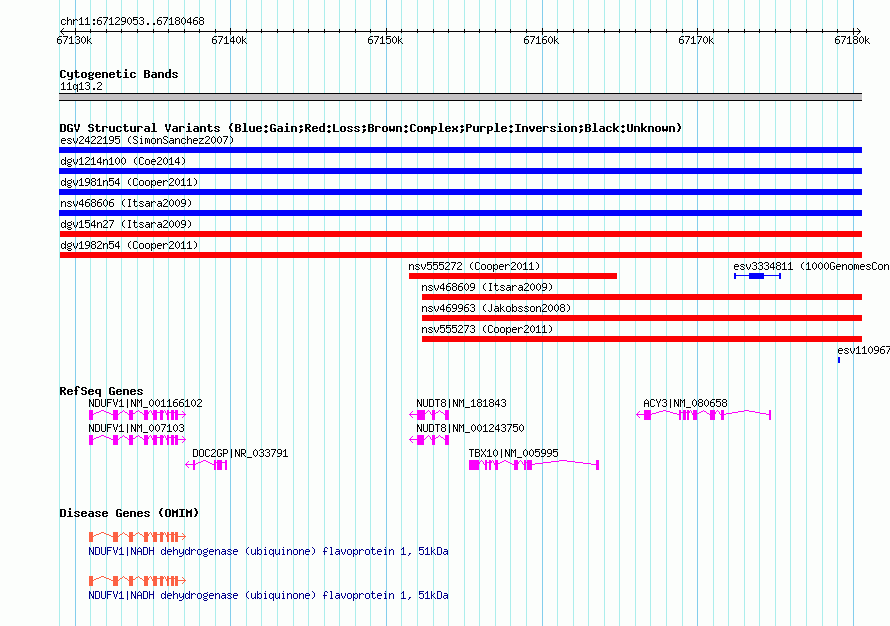Select the nsv468606 Itsara2009 blue bar
The image size is (890, 626).
pyautogui.click(x=460, y=213)
